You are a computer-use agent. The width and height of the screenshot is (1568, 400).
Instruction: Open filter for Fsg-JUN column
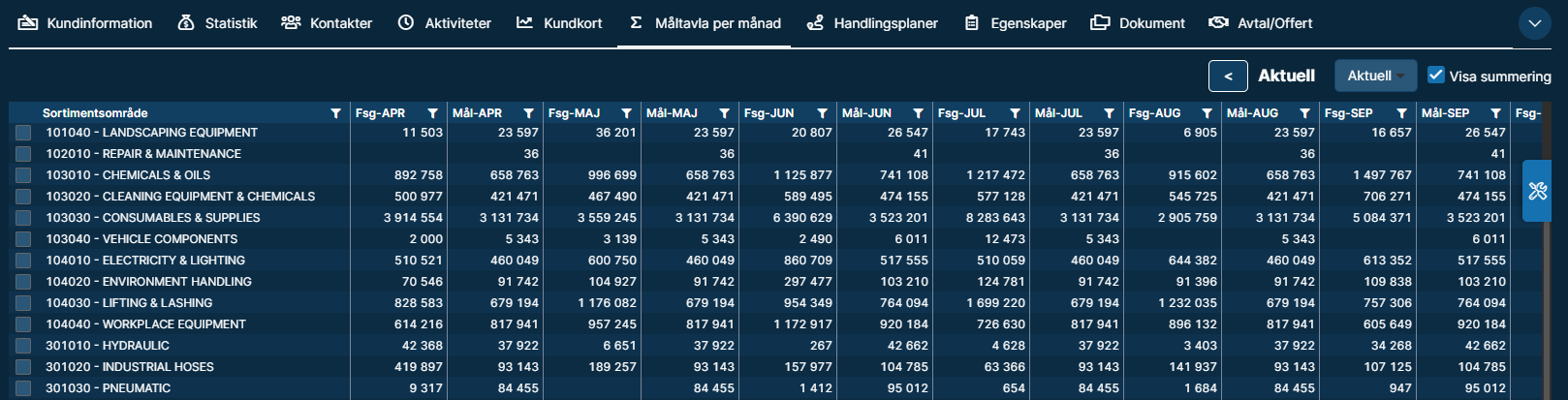(x=822, y=113)
